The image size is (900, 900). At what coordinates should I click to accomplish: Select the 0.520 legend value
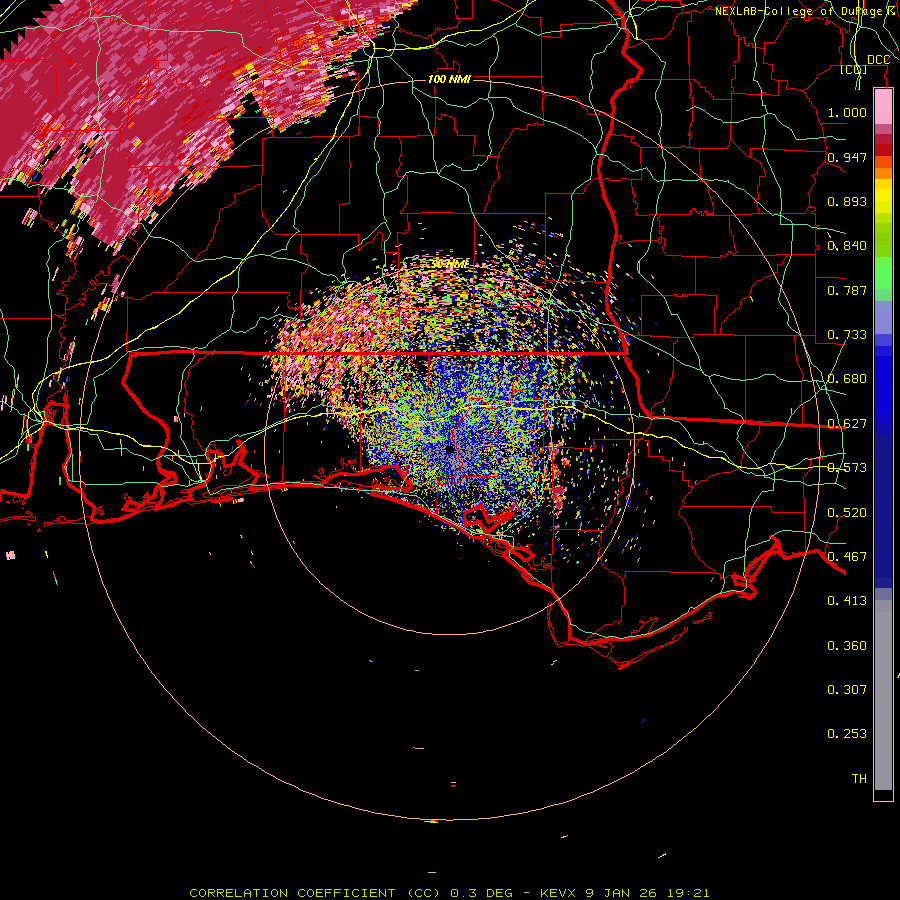pos(847,513)
